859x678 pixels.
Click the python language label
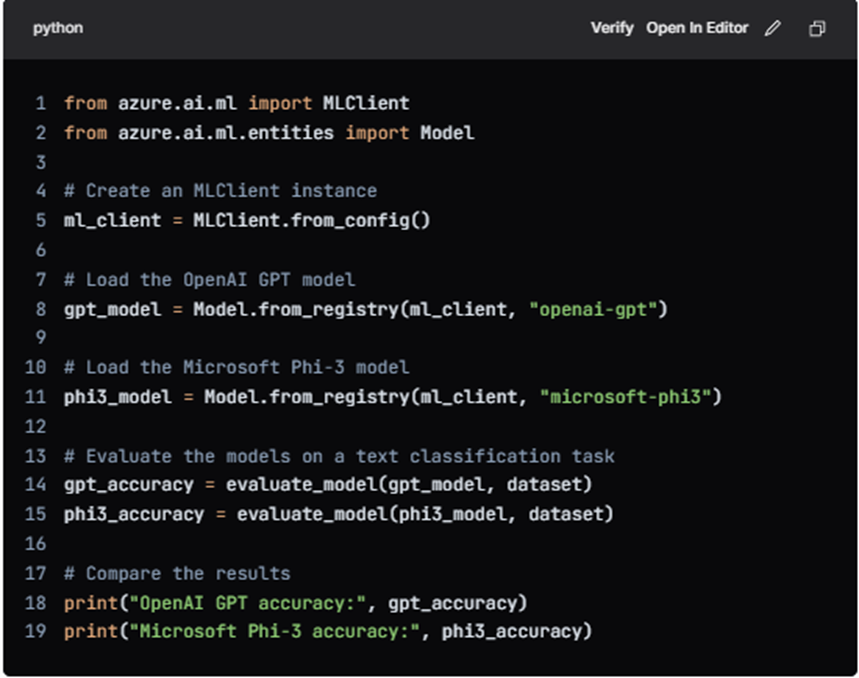(x=58, y=28)
